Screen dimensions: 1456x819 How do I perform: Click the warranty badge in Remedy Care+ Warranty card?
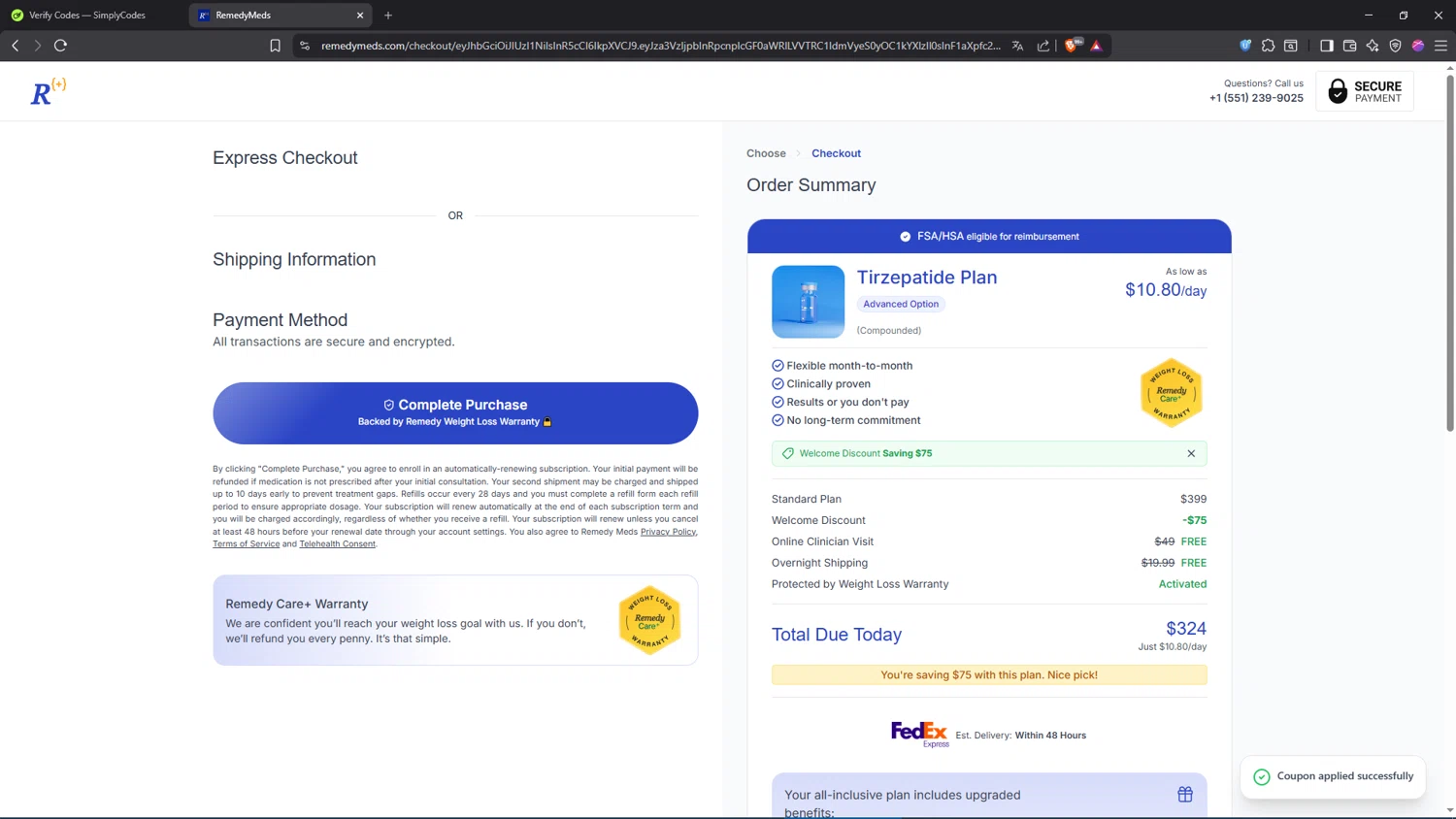pos(649,620)
